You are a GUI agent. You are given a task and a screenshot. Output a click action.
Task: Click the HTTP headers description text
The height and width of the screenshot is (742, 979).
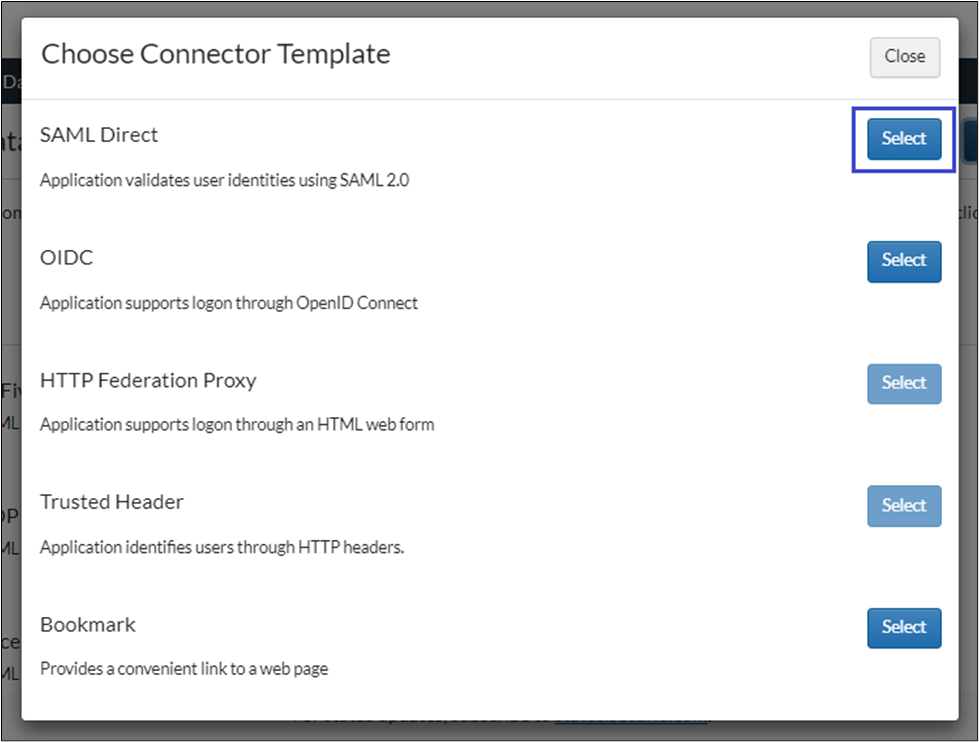pyautogui.click(x=222, y=547)
